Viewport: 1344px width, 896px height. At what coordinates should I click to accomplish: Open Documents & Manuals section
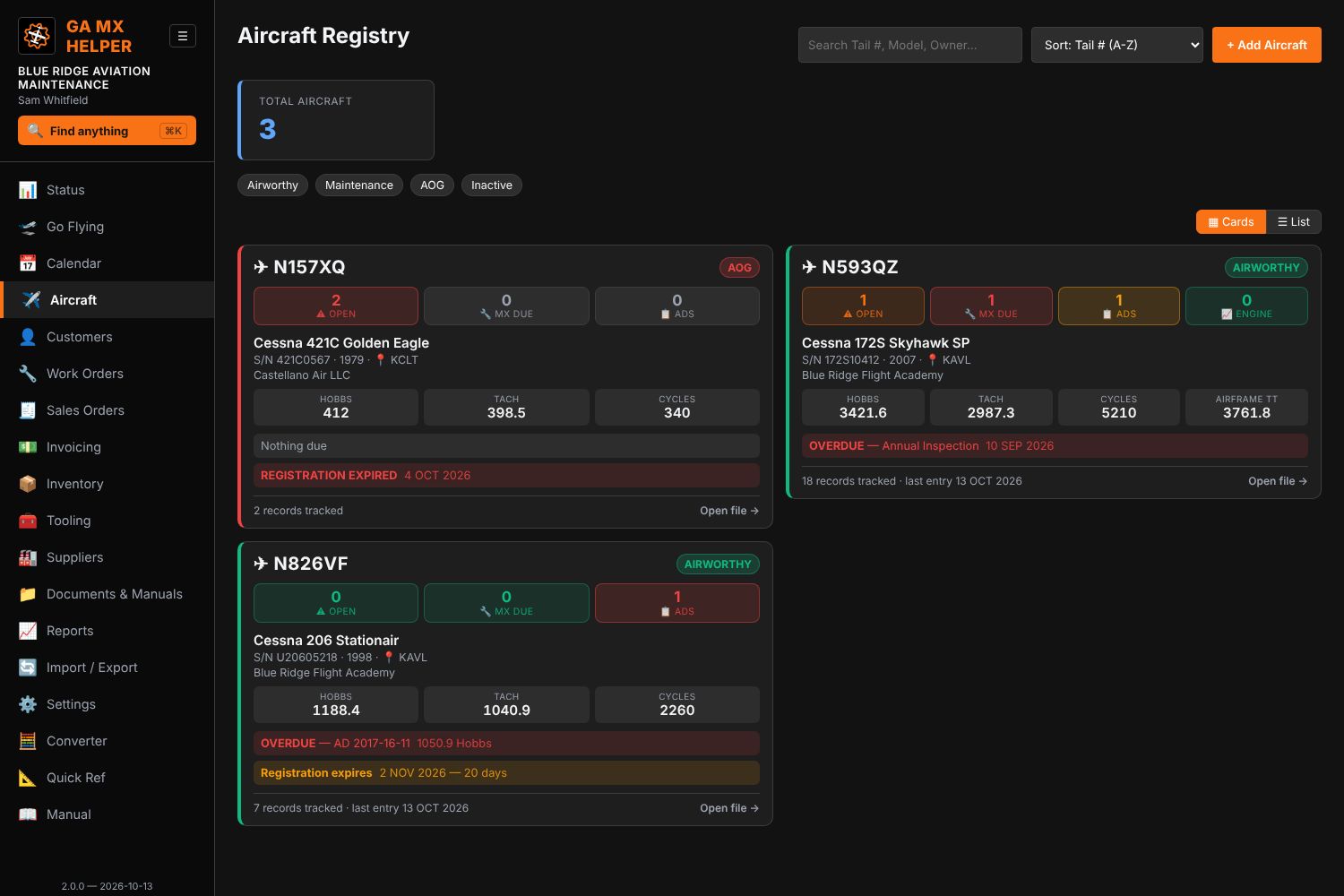pos(108,594)
